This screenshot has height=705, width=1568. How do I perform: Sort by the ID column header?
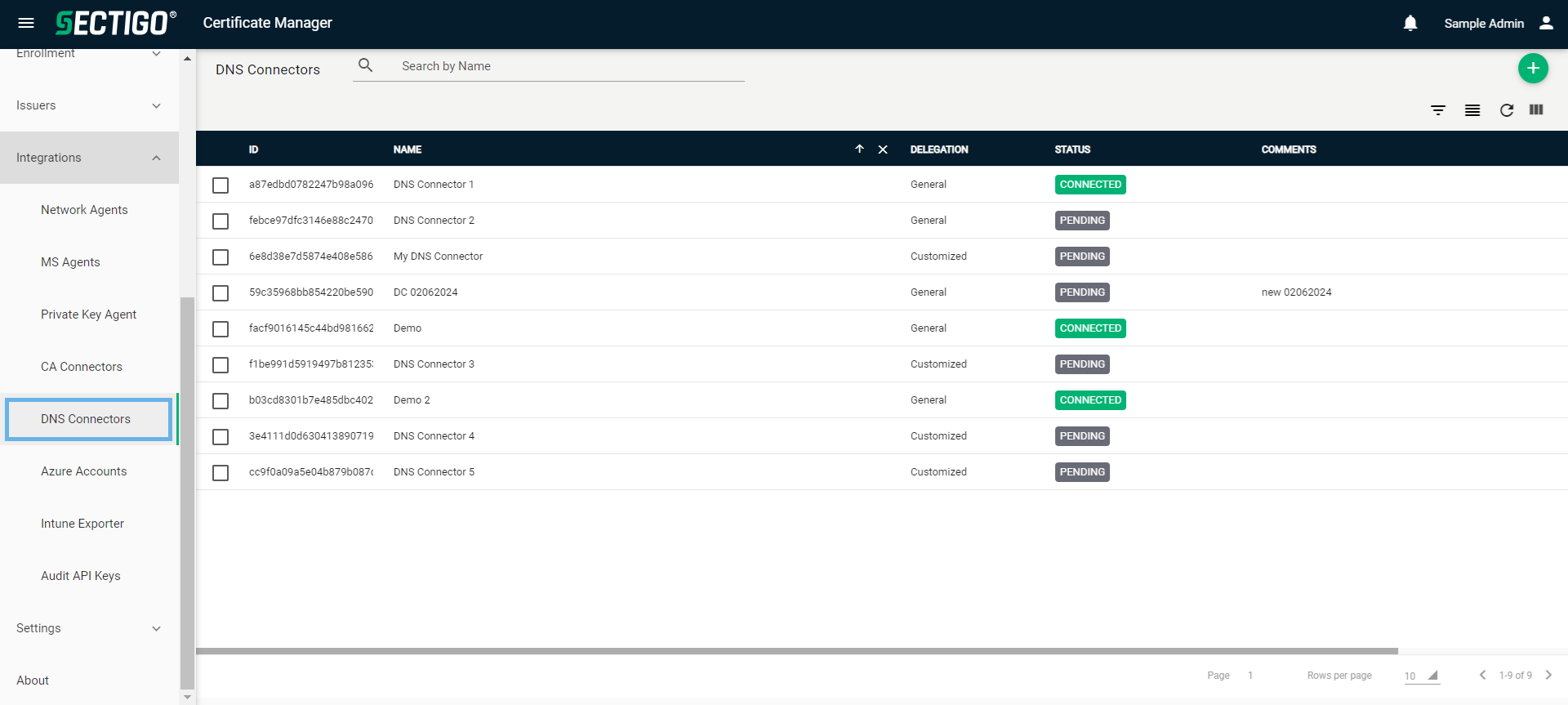(x=253, y=149)
